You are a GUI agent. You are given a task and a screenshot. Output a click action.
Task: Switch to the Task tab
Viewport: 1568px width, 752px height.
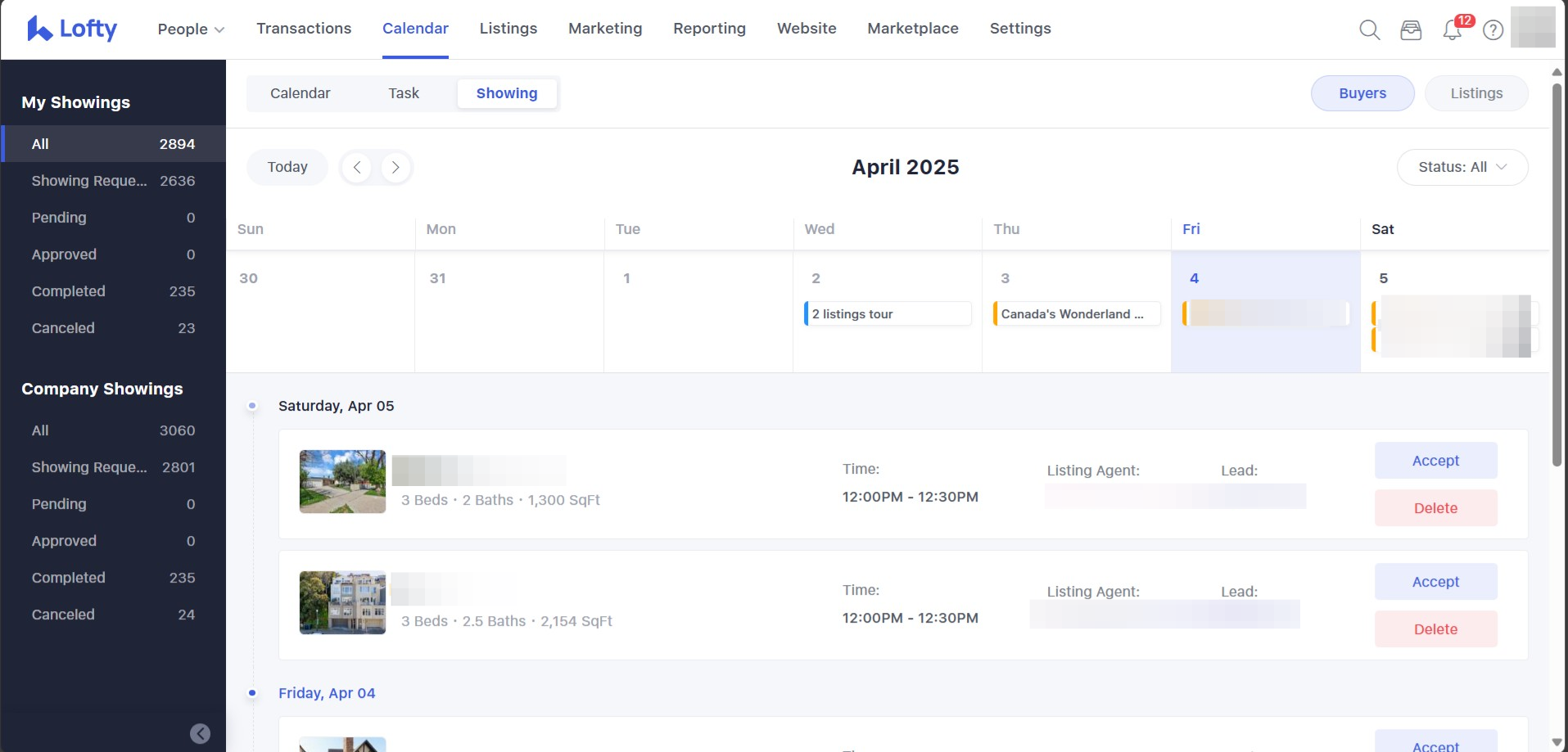pyautogui.click(x=404, y=93)
